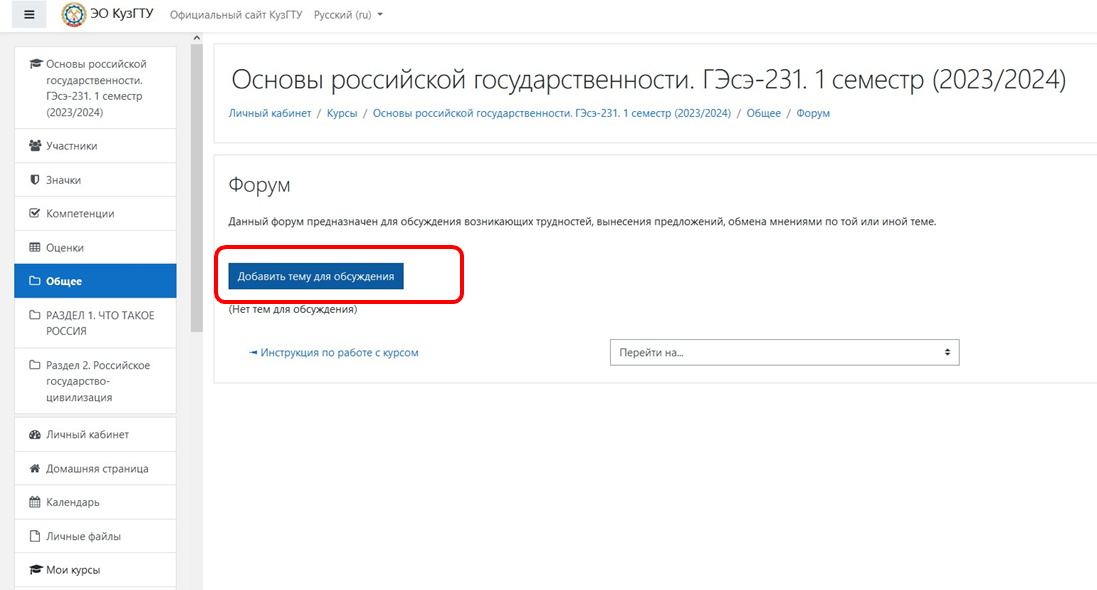Click the sidebar vertical scrollbar thumb

(197, 188)
